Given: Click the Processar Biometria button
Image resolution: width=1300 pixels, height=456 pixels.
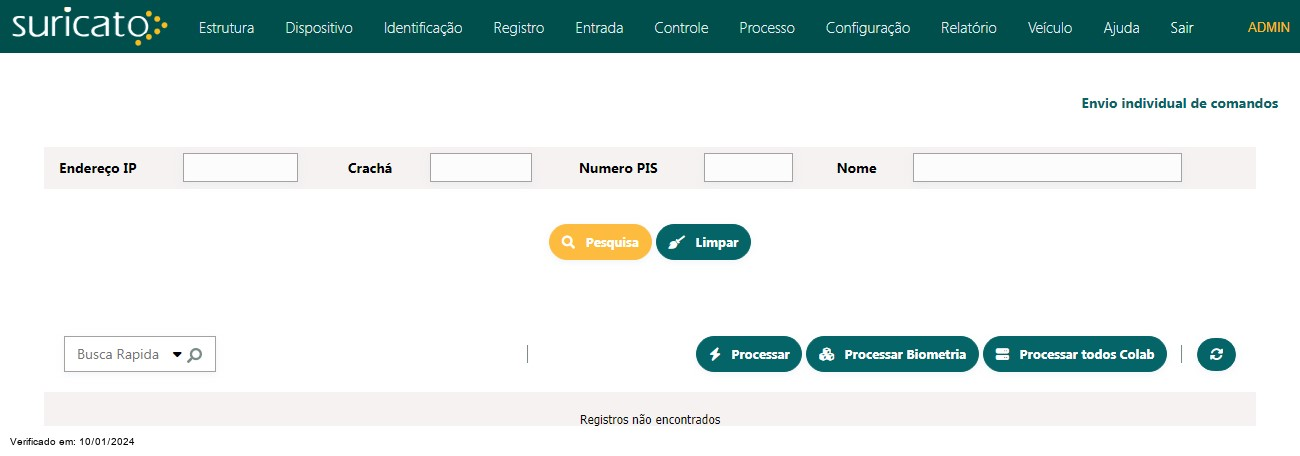Looking at the screenshot, I should tap(892, 354).
